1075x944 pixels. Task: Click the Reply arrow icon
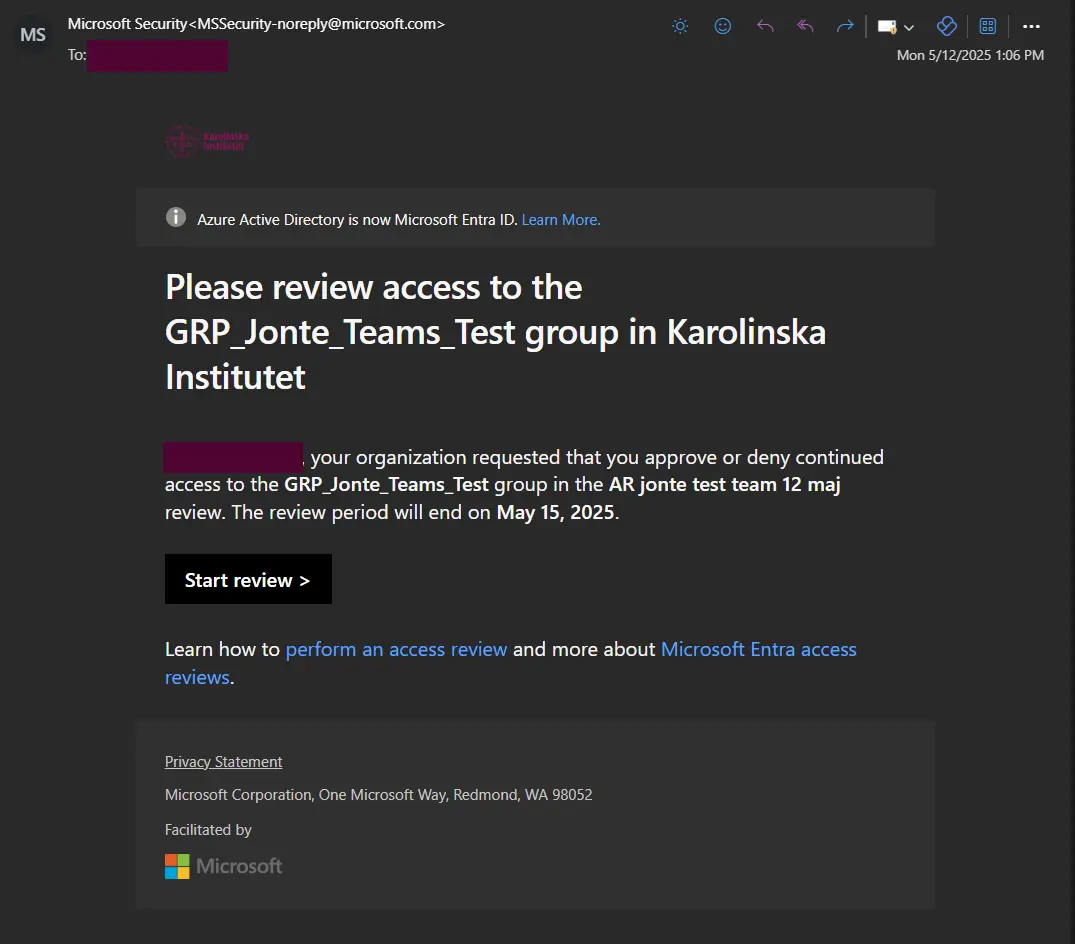click(765, 27)
